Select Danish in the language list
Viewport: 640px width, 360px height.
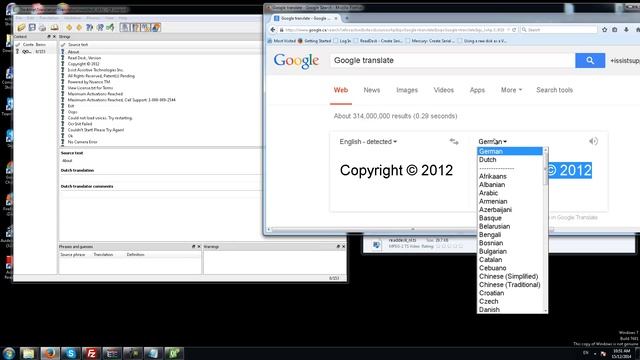click(x=510, y=310)
